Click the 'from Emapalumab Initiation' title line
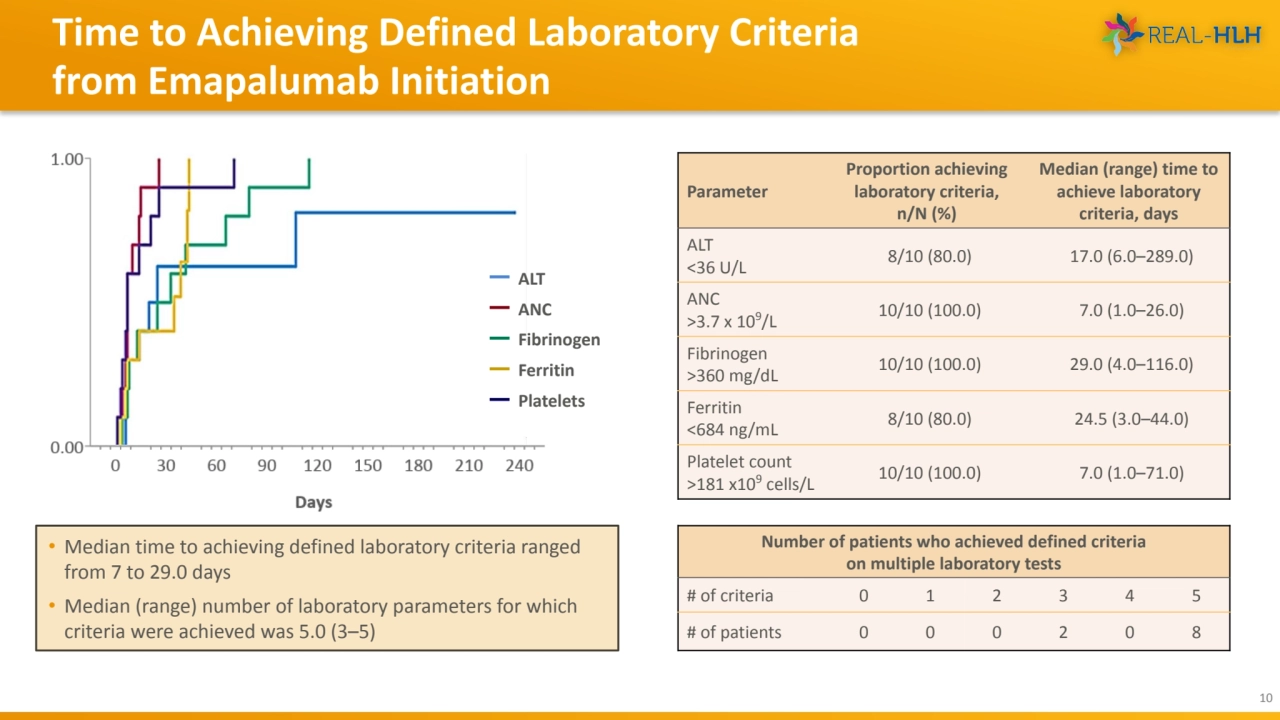 pyautogui.click(x=301, y=80)
